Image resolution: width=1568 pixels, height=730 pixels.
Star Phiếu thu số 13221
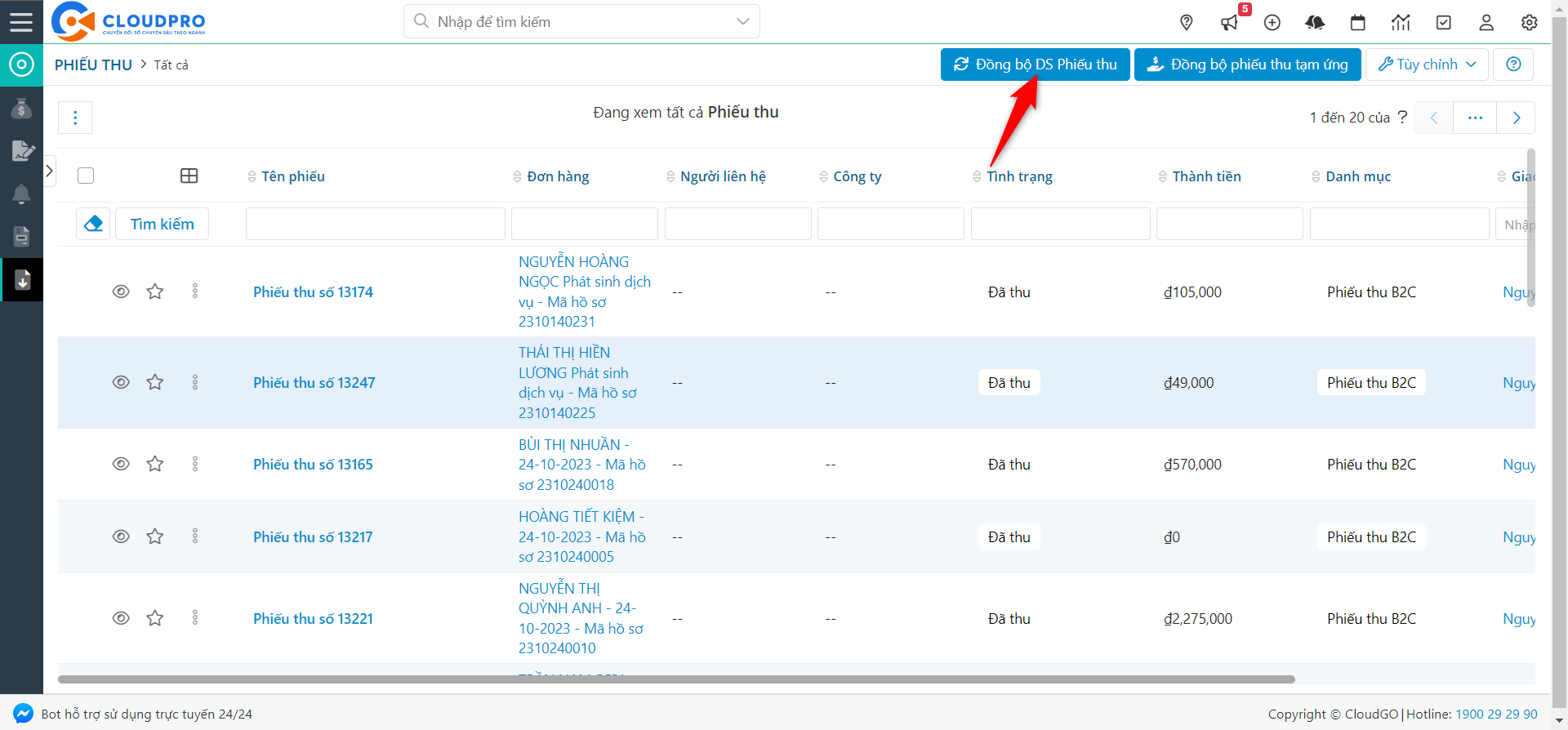(x=155, y=618)
